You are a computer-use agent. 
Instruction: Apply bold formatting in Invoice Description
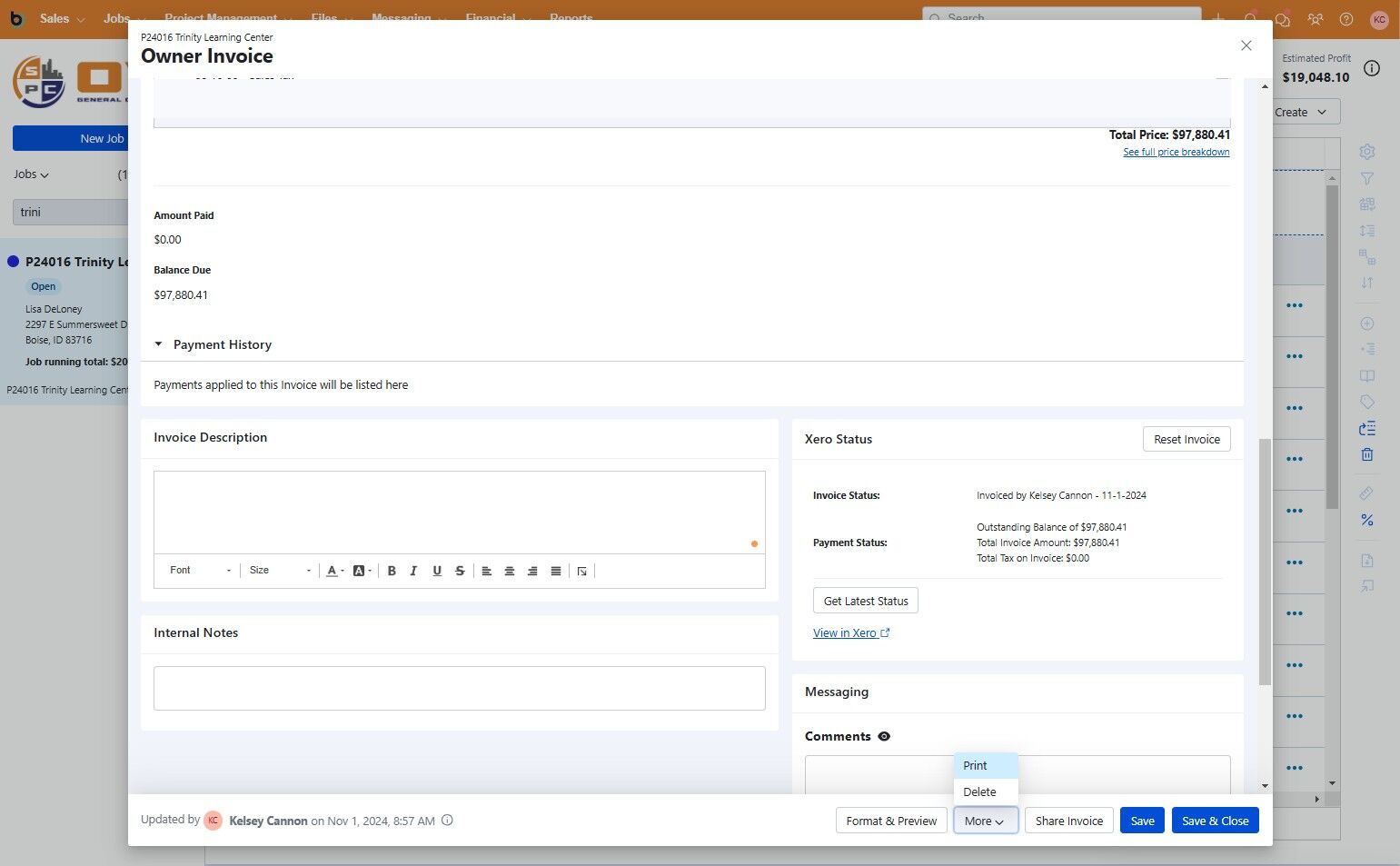(392, 571)
